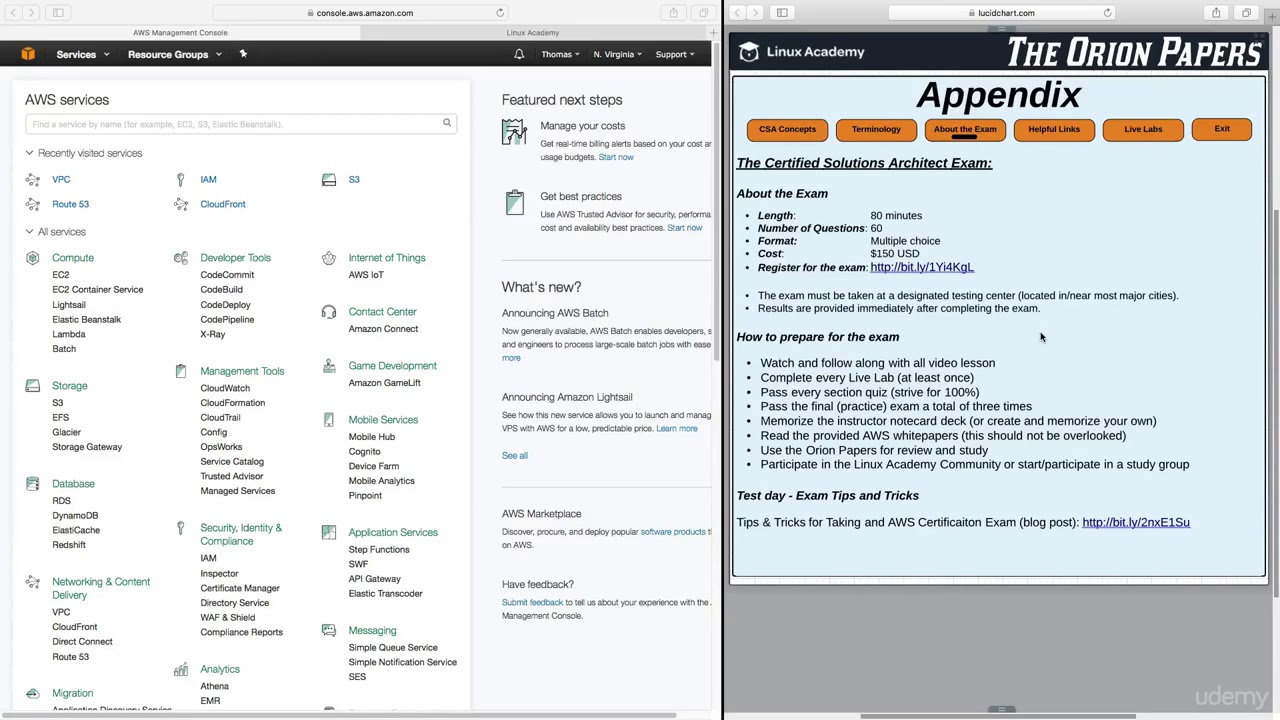The image size is (1280, 720).
Task: Click the Security, Identity & Compliance icon
Action: (181, 528)
